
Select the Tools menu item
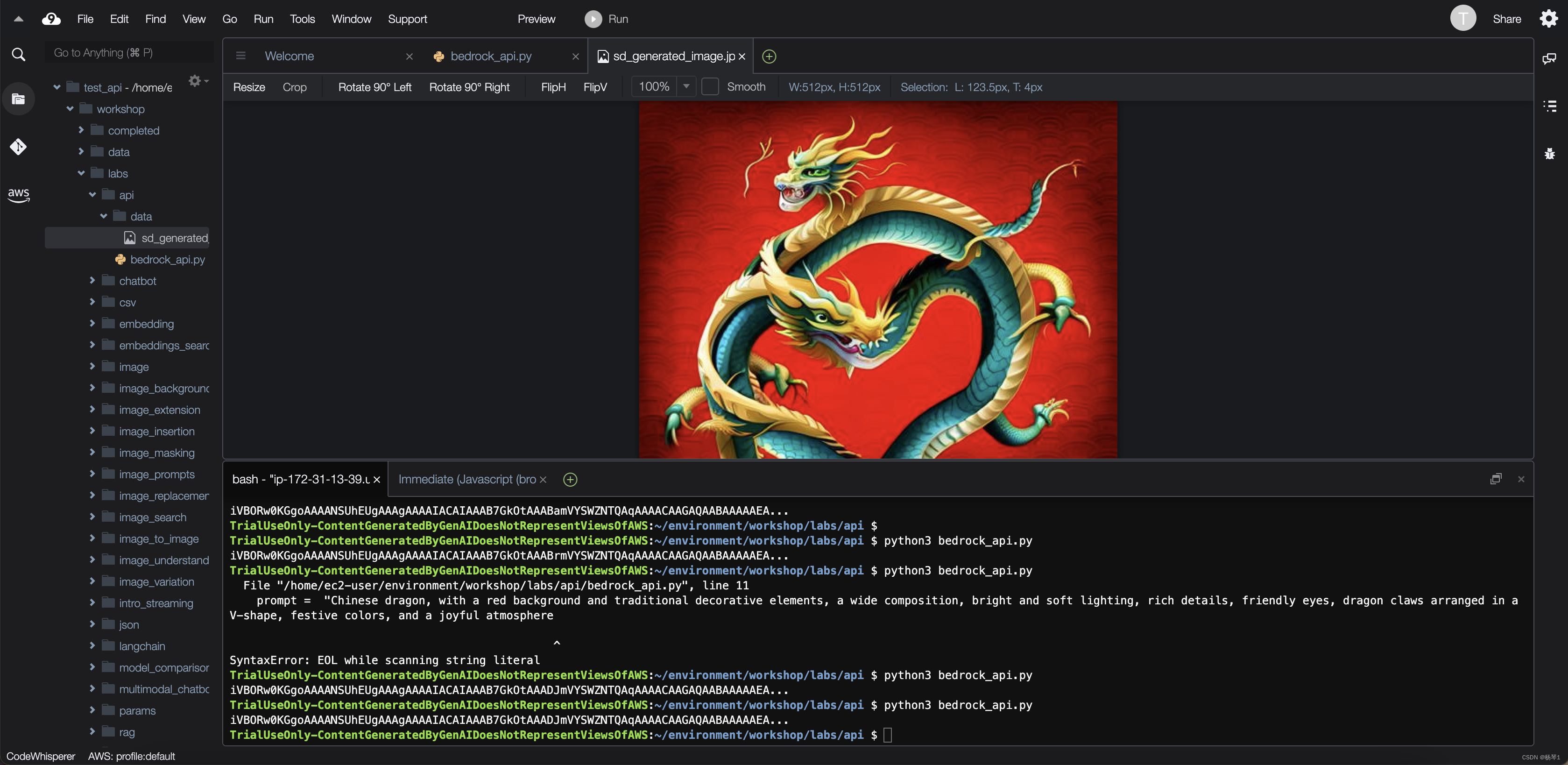(302, 18)
